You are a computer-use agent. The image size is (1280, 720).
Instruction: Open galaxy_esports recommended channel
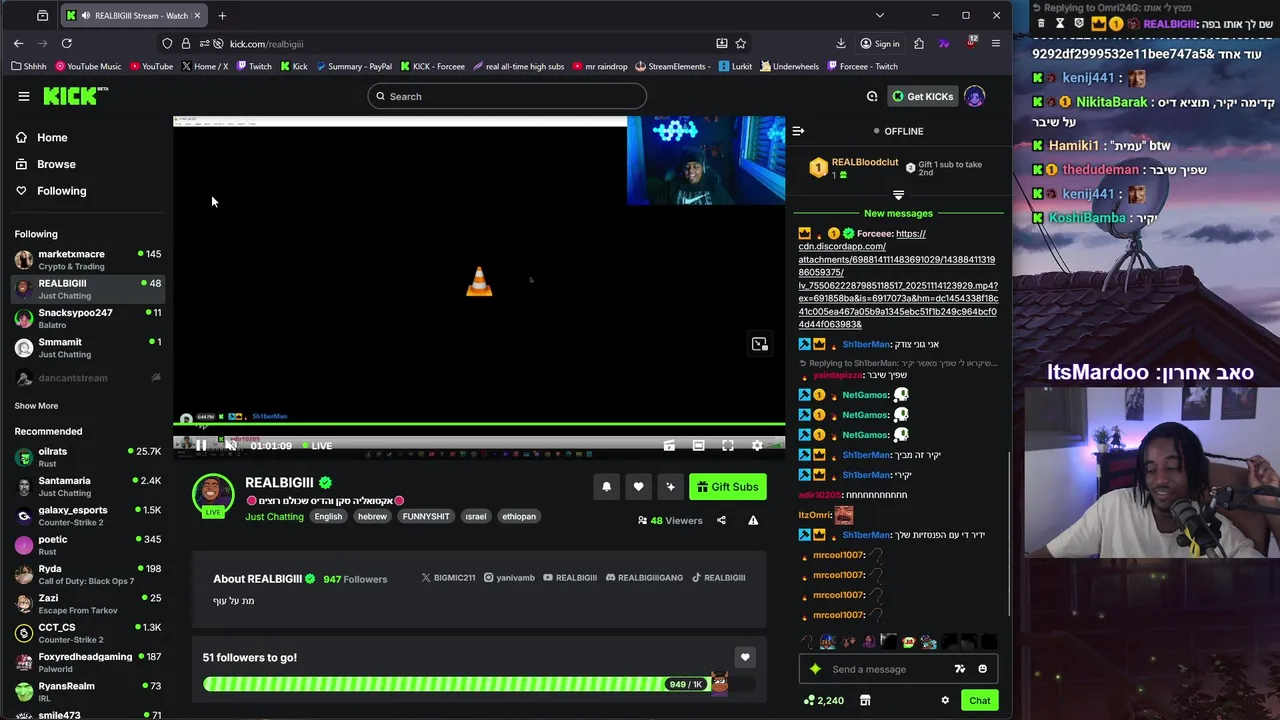coord(88,515)
